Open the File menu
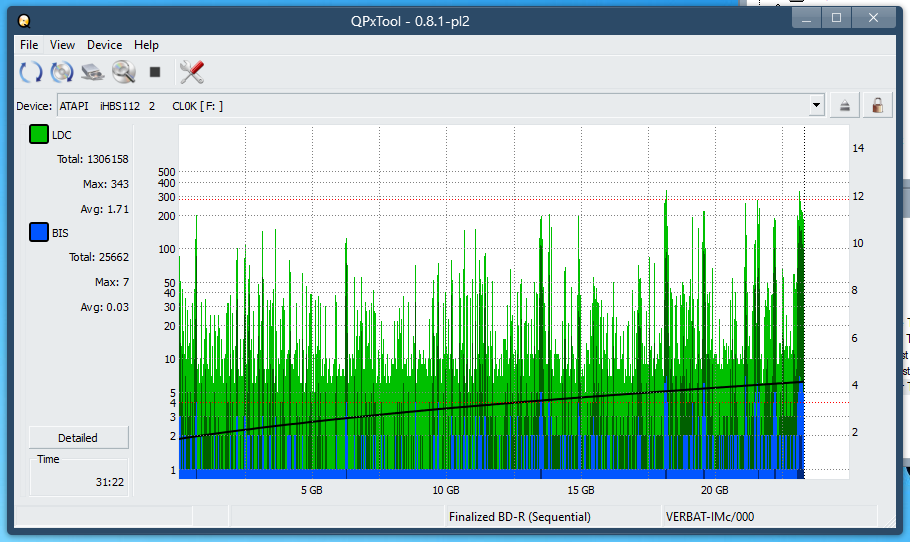This screenshot has width=910, height=542. click(29, 45)
